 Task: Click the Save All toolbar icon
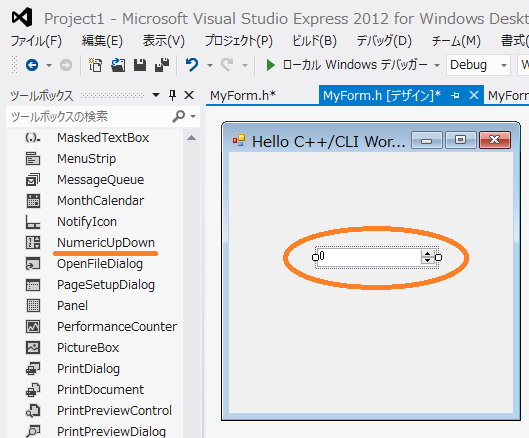pos(162,65)
